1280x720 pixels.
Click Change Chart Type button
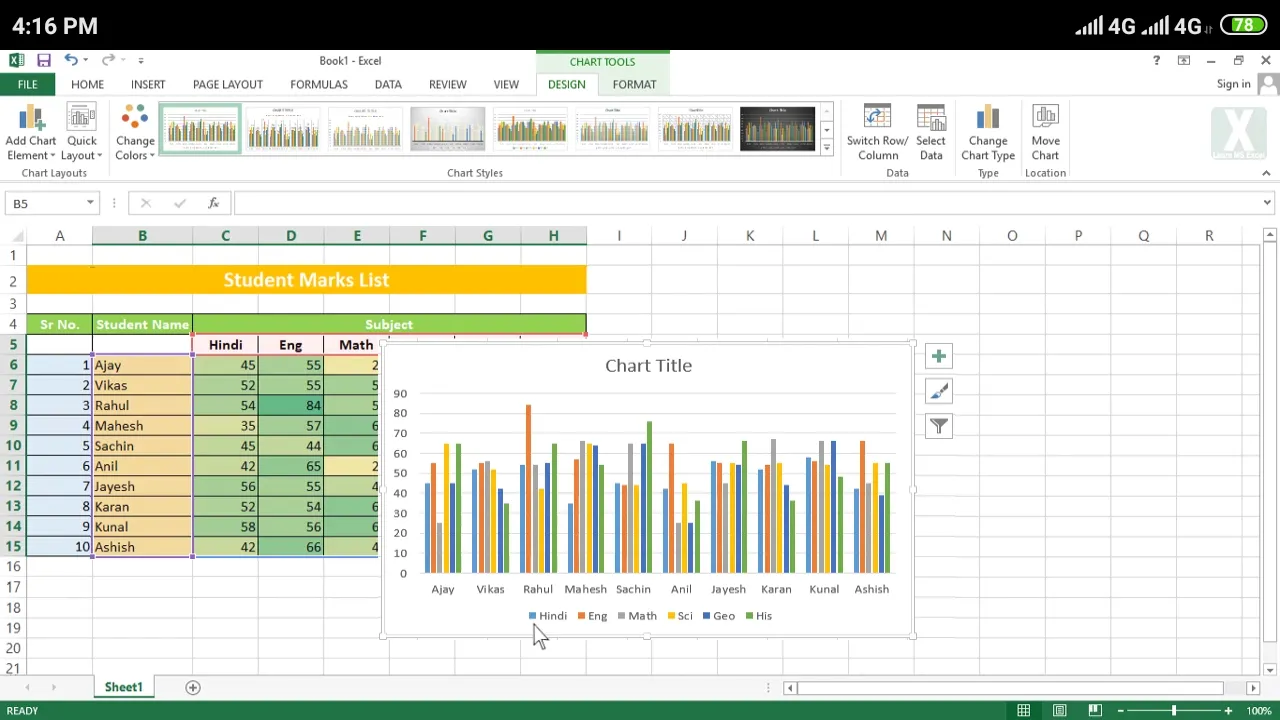(x=988, y=132)
